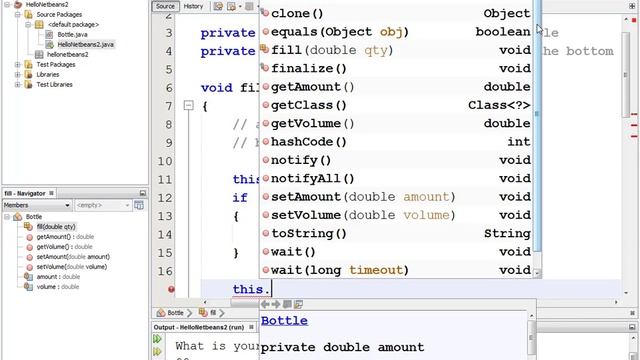Click the Bottle.java file icon
This screenshot has height=360, width=640.
pos(49,34)
